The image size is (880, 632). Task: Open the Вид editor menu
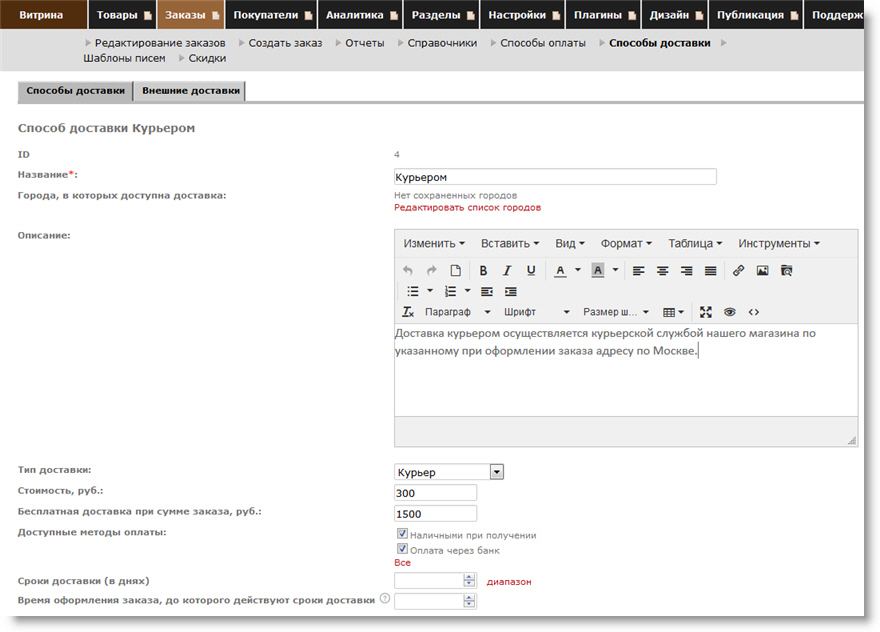point(570,244)
